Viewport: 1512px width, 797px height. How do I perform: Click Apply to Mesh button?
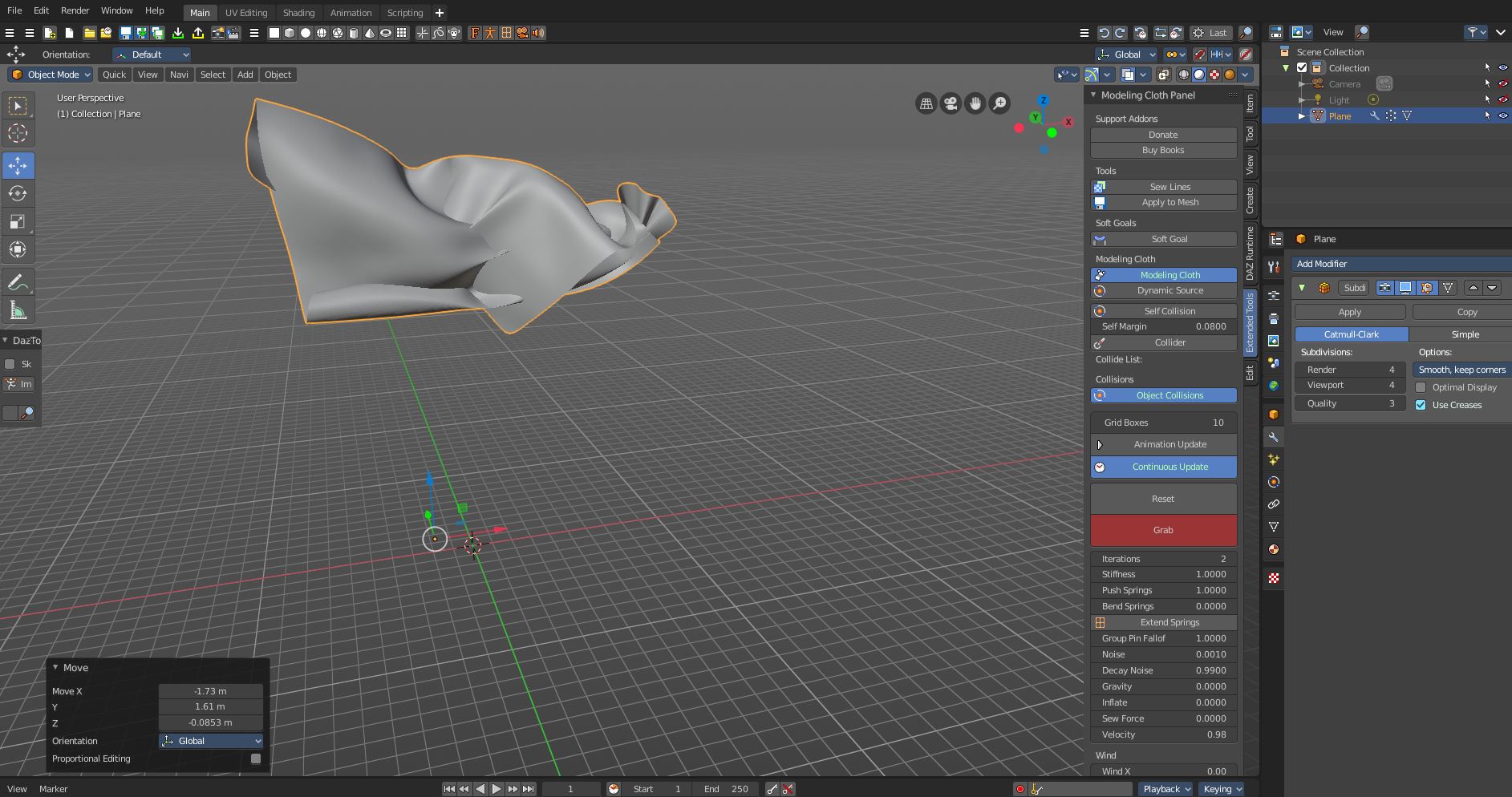point(1163,202)
